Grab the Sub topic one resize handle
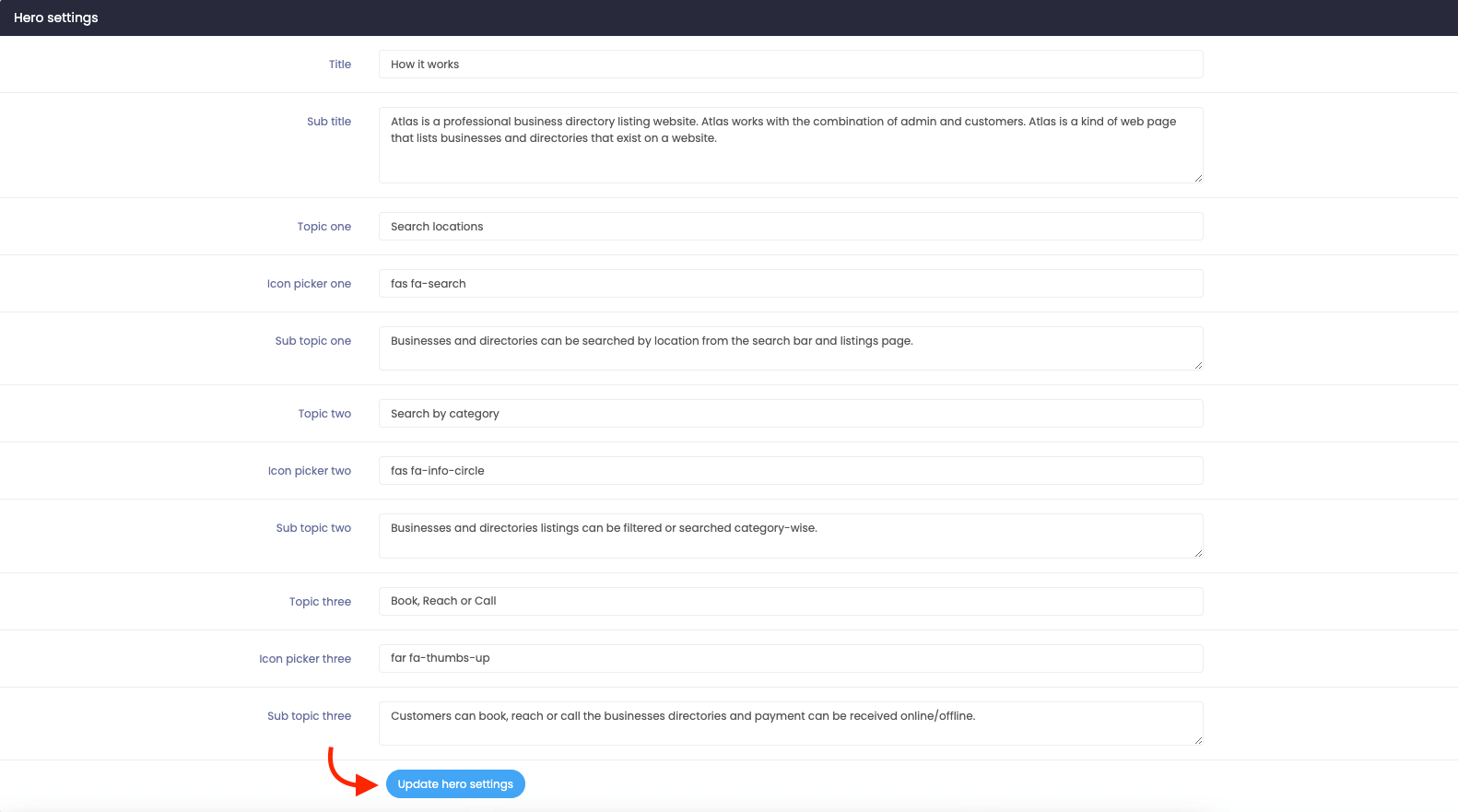Viewport: 1458px width, 812px height. 1198,365
